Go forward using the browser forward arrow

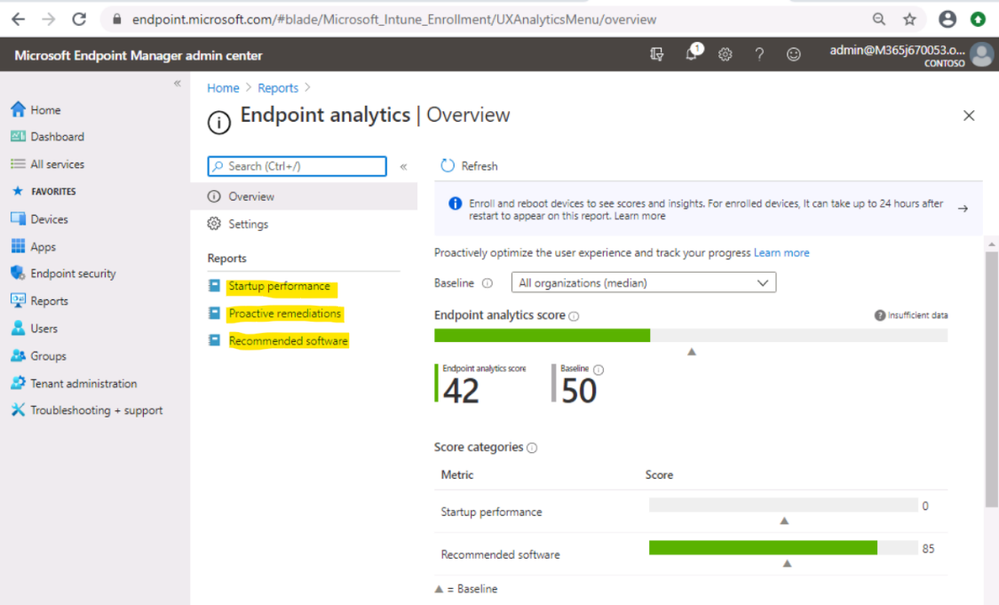pyautogui.click(x=48, y=19)
